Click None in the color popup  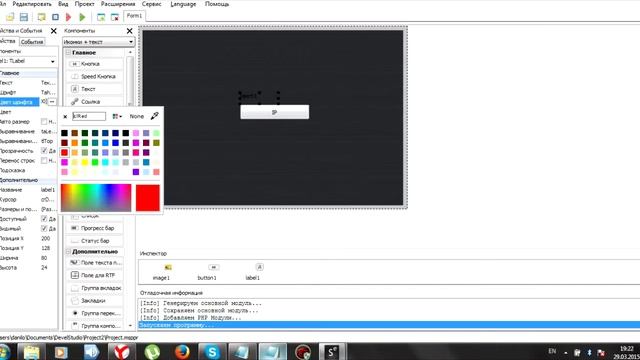coord(137,116)
